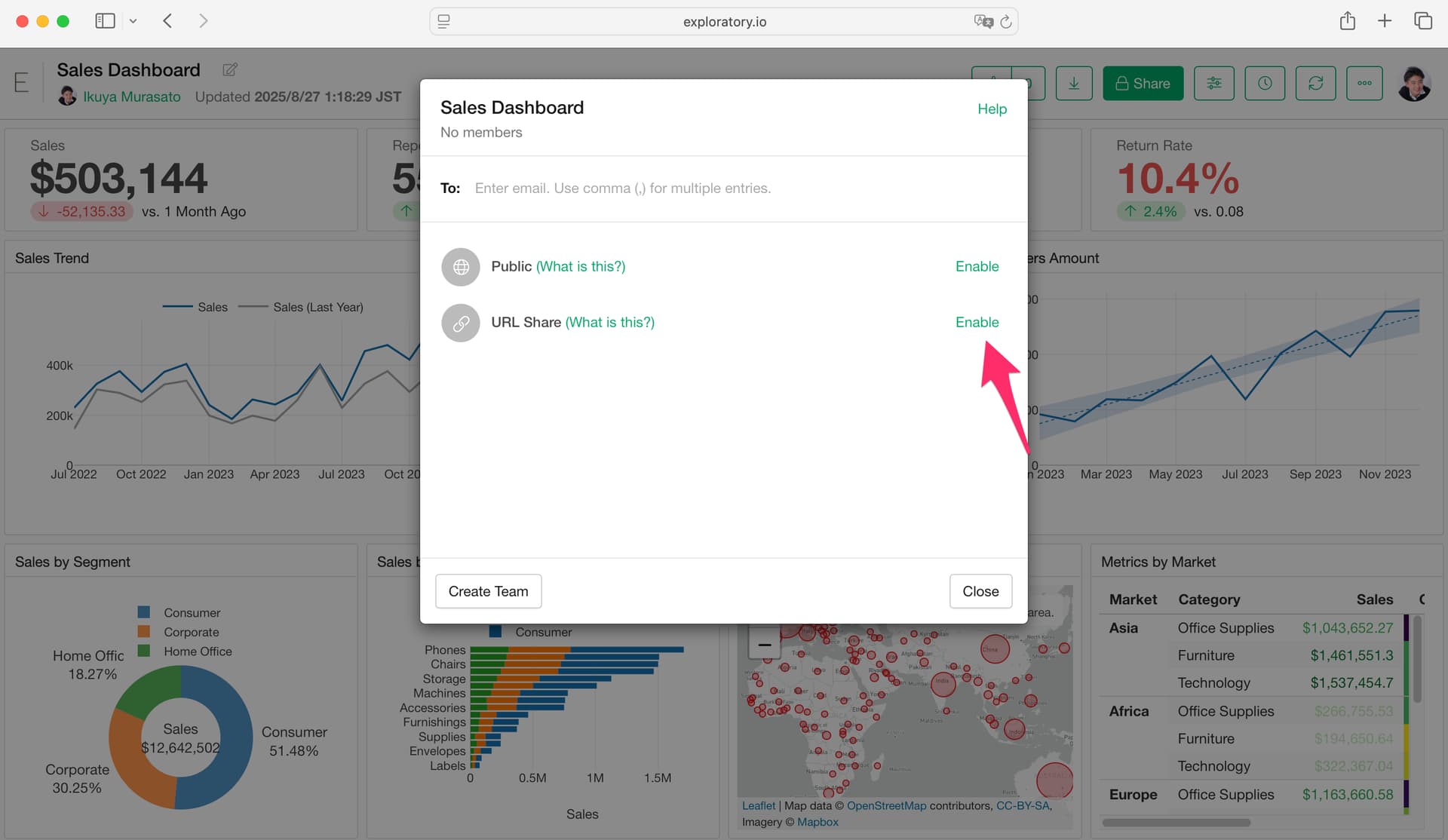Click the refresh dashboard icon

[1315, 84]
